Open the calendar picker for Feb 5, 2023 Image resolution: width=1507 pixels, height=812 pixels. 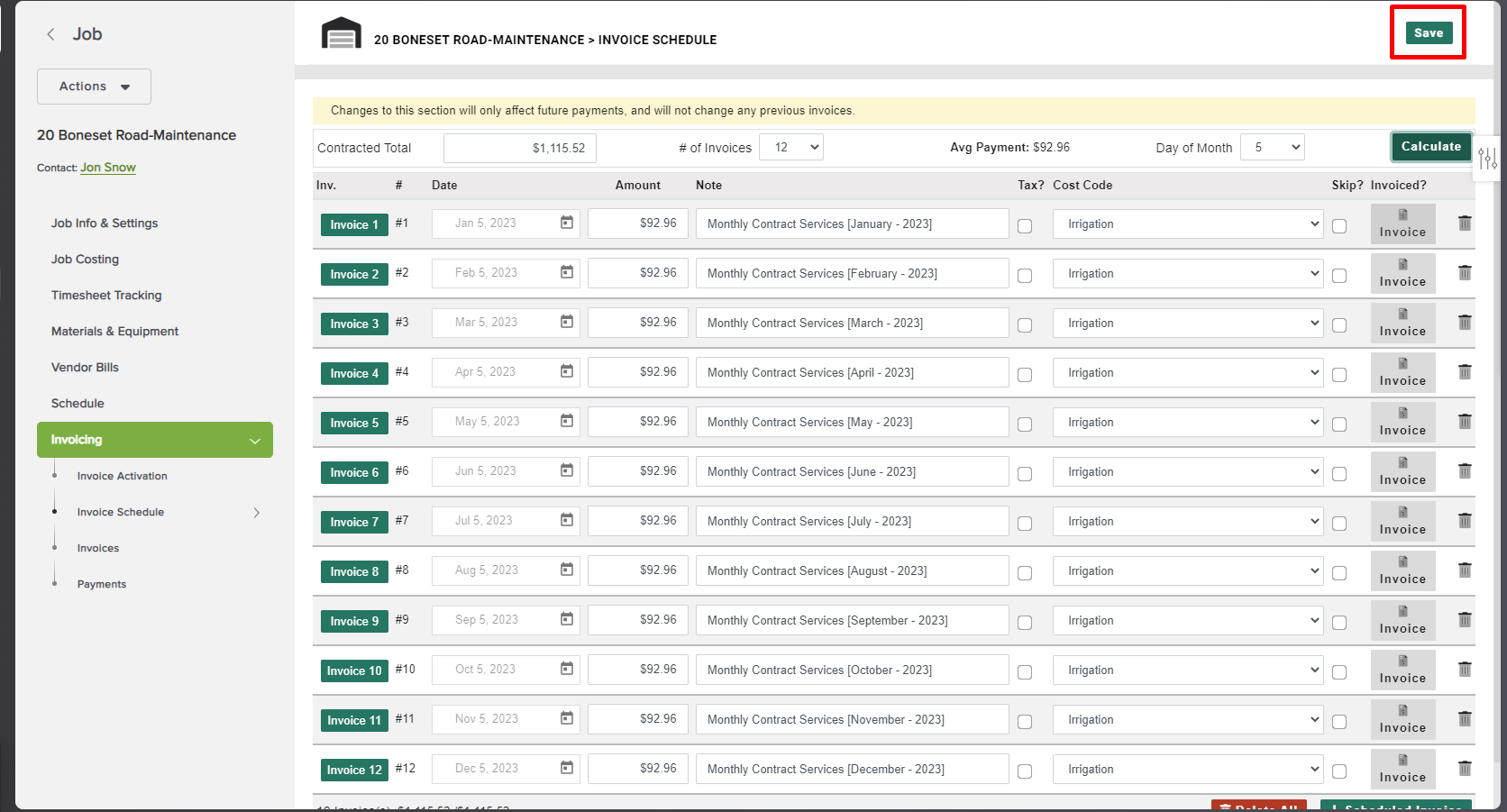[x=567, y=272]
